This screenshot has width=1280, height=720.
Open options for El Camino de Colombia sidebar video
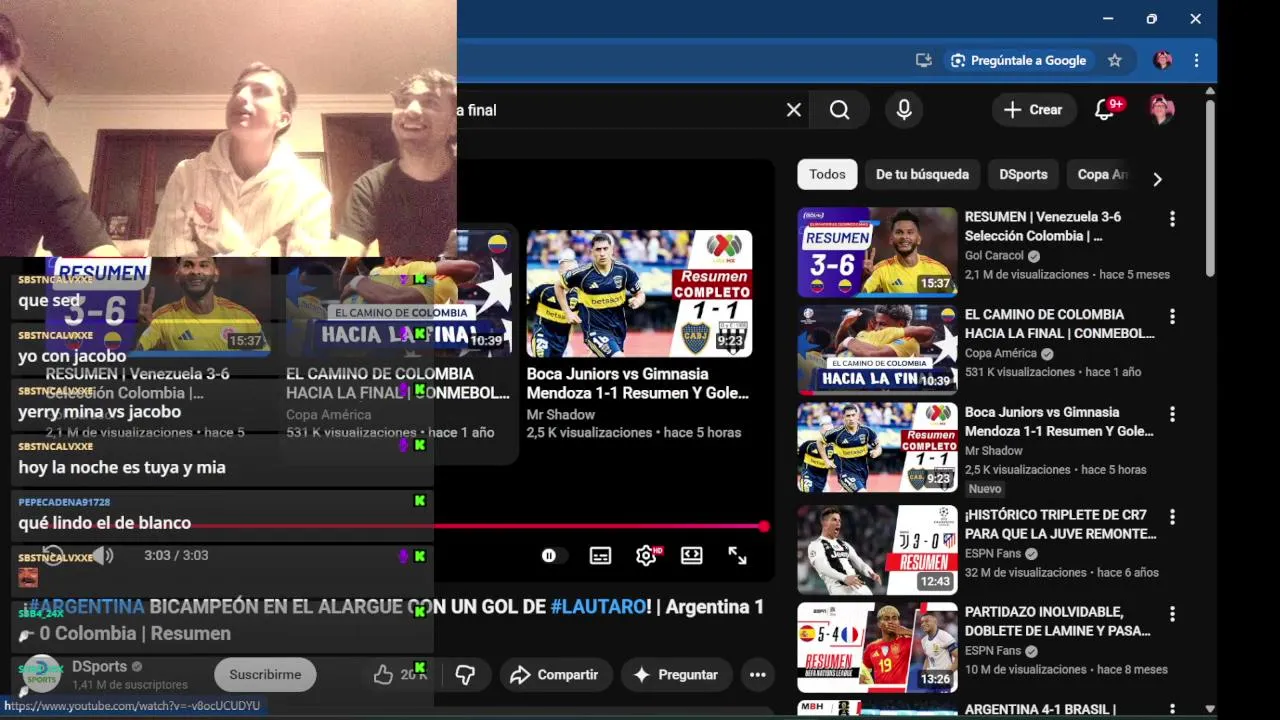(x=1172, y=316)
